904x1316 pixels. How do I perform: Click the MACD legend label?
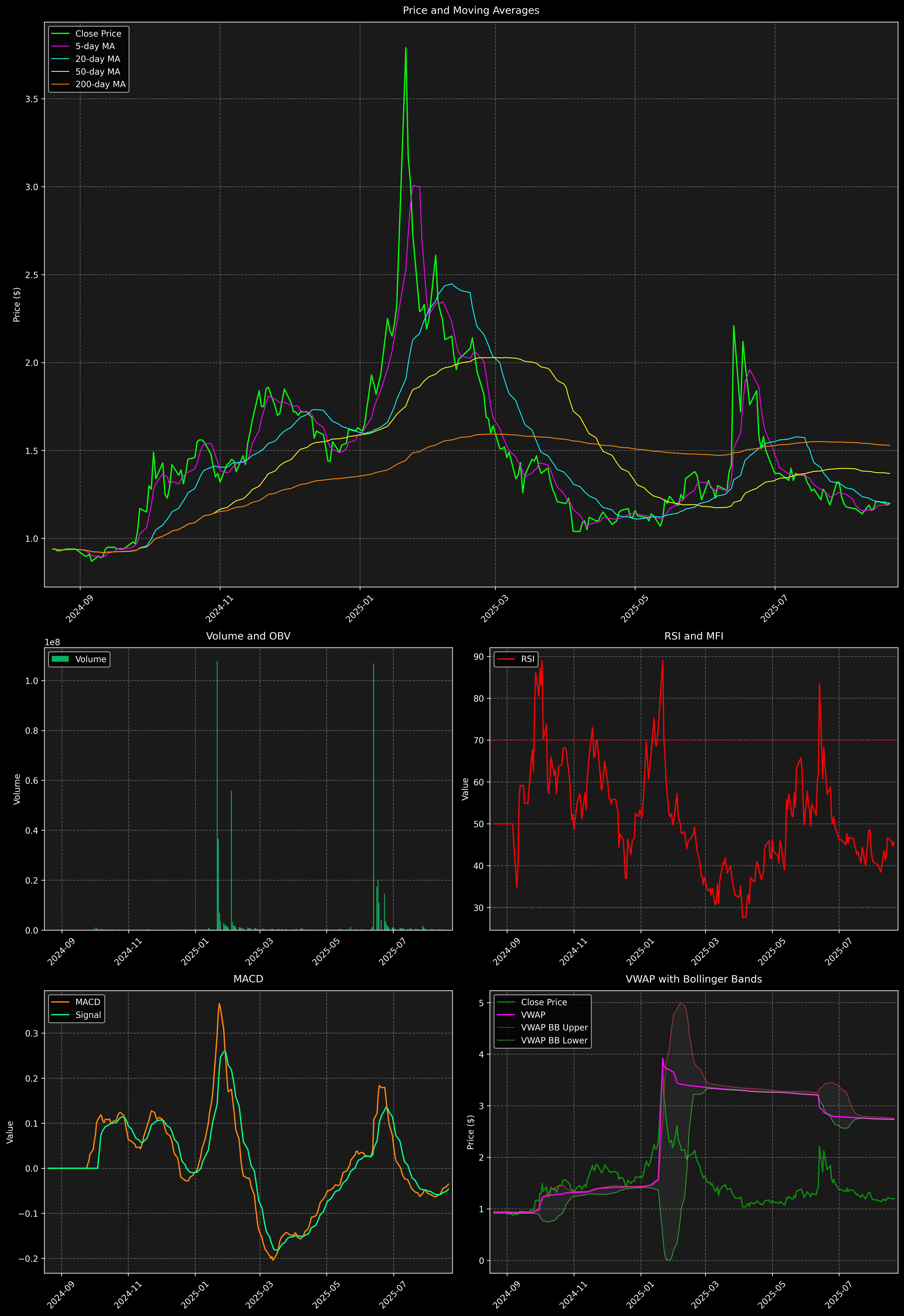pos(88,1002)
